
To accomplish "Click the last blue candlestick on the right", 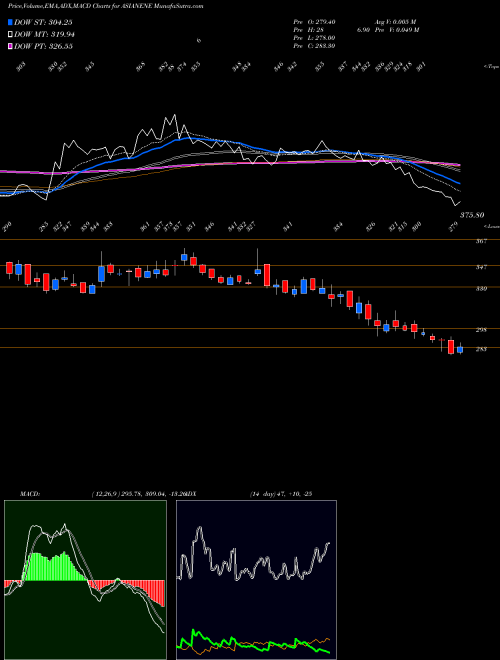I will click(460, 349).
